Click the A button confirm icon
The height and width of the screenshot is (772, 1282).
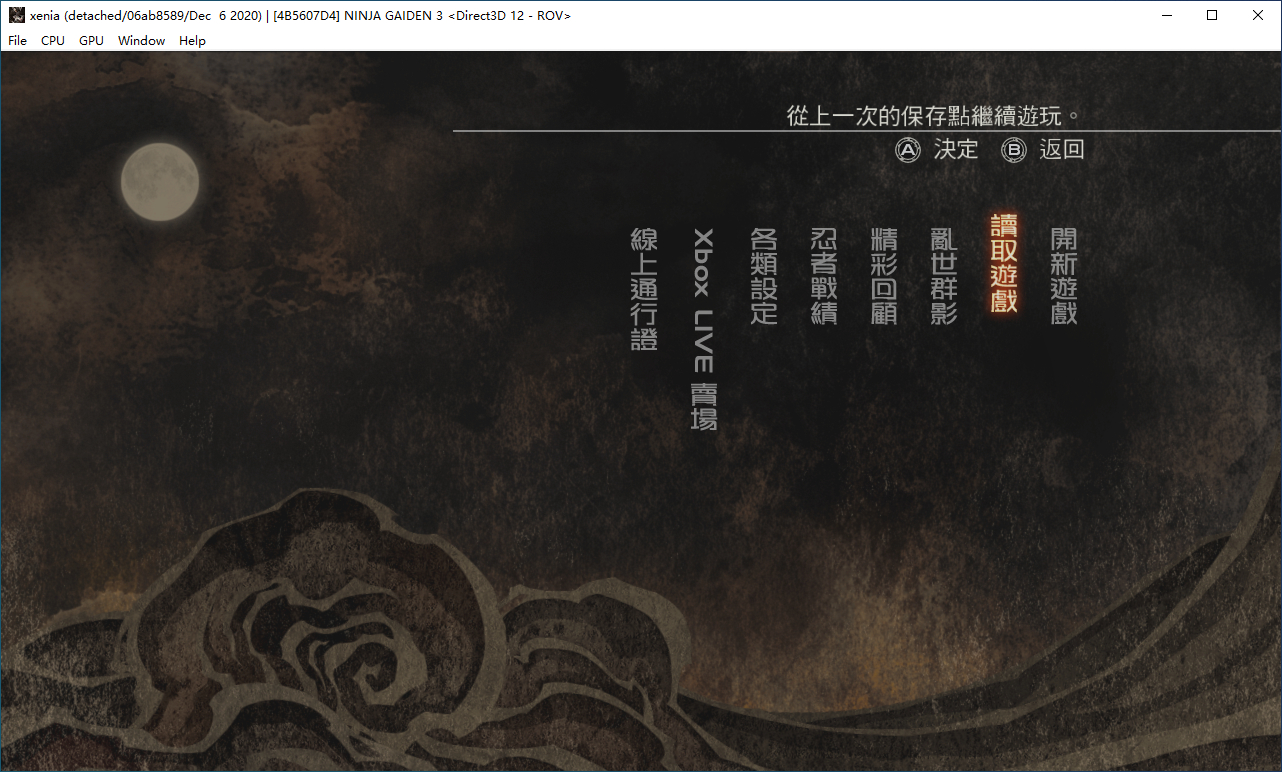908,150
